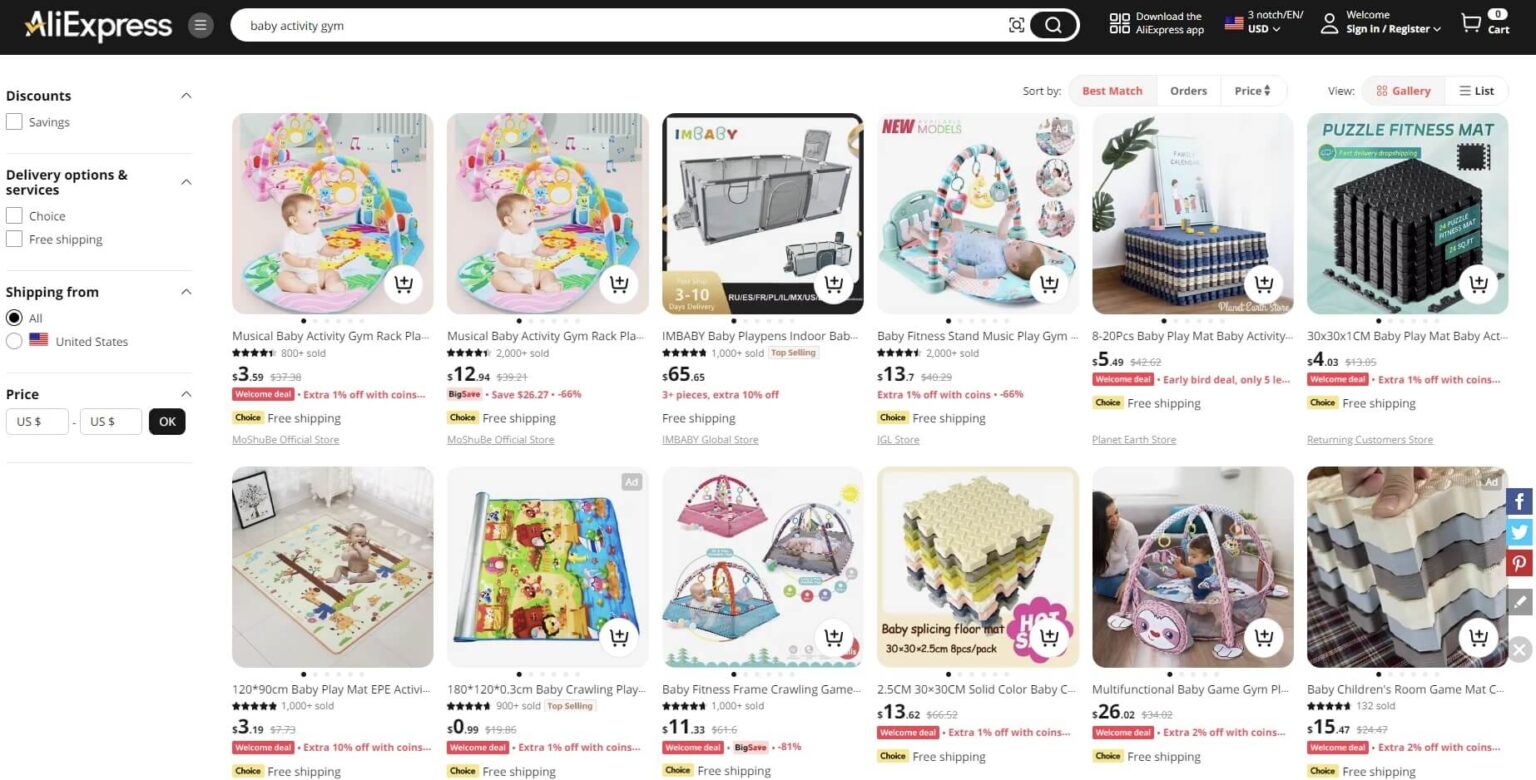Click the image search camera icon
This screenshot has width=1536, height=780.
[1016, 25]
